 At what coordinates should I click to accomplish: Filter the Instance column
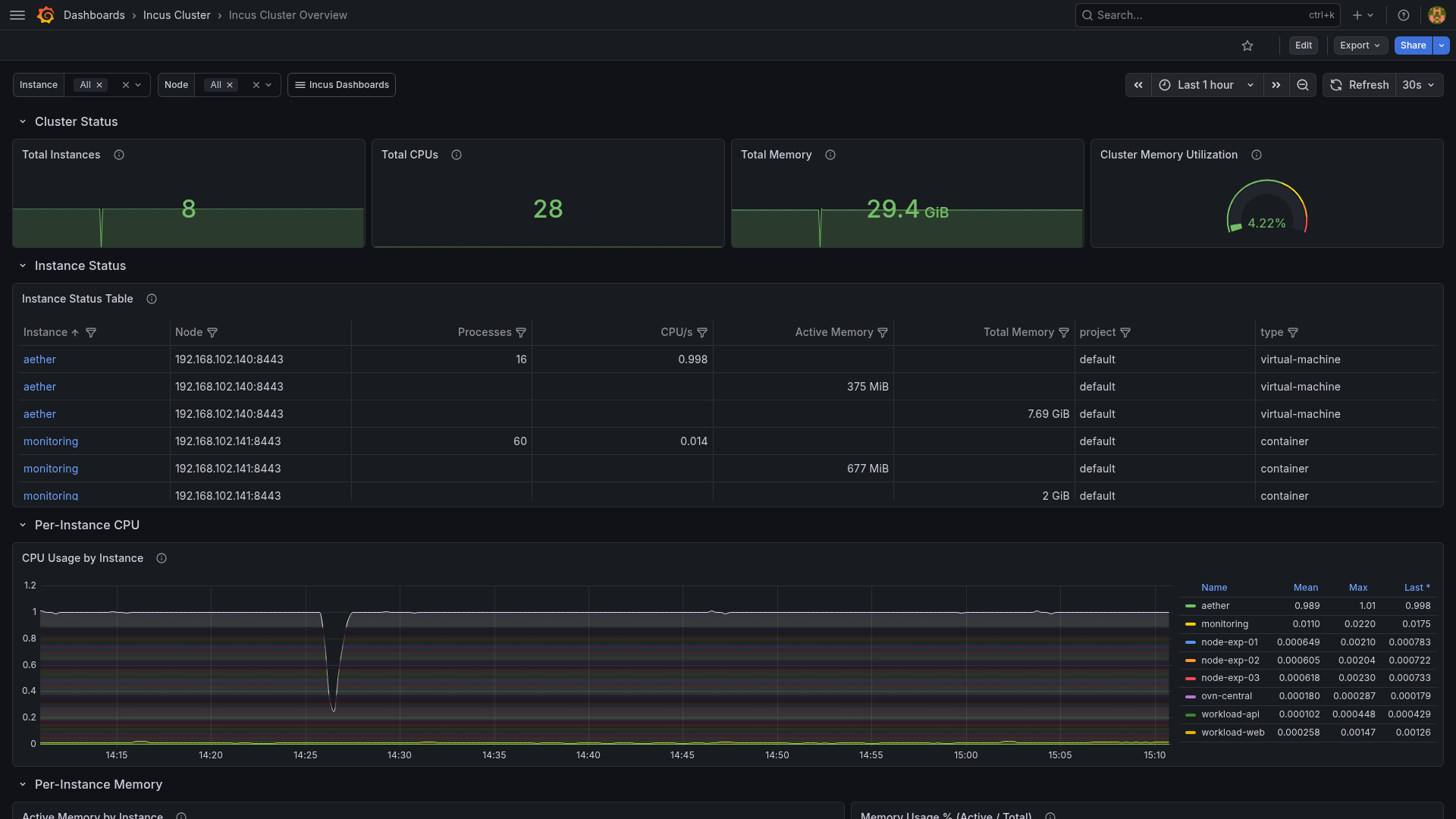[x=91, y=333]
